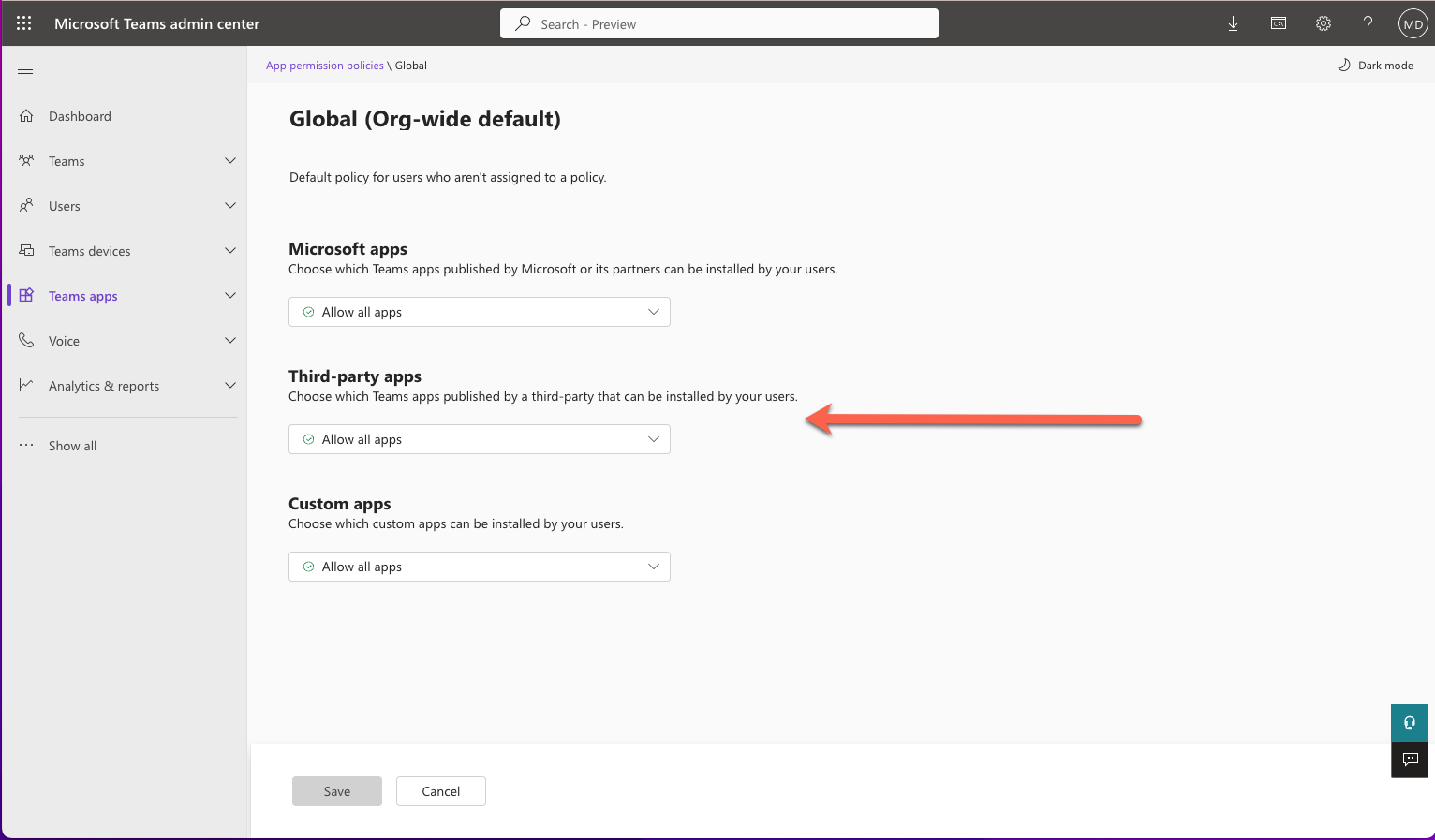The image size is (1435, 840).
Task: Click the Microsoft apps section heading
Action: 348,249
